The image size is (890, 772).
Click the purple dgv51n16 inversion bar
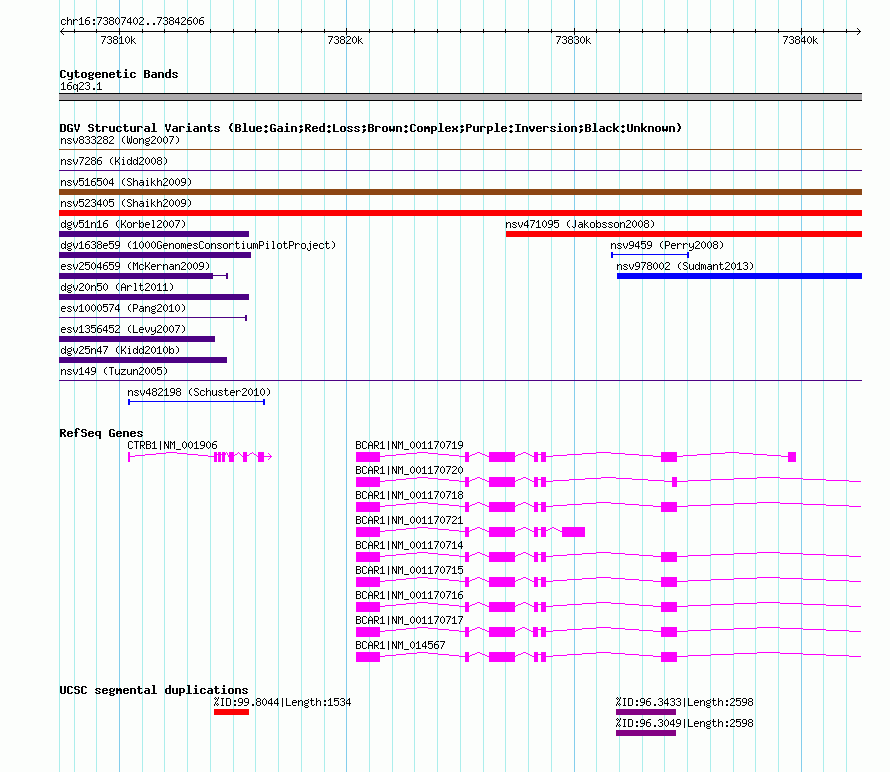click(x=154, y=234)
